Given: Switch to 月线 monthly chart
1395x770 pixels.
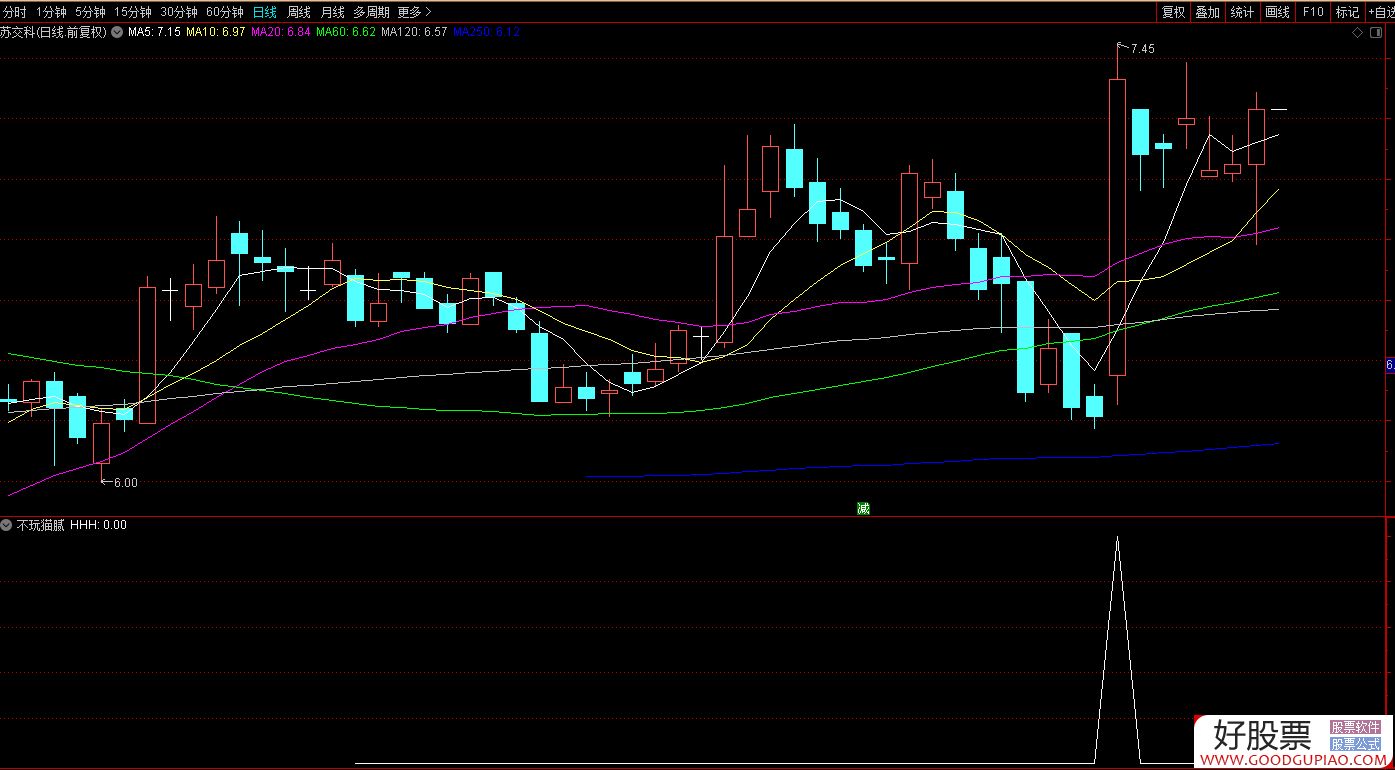Looking at the screenshot, I should (x=332, y=12).
